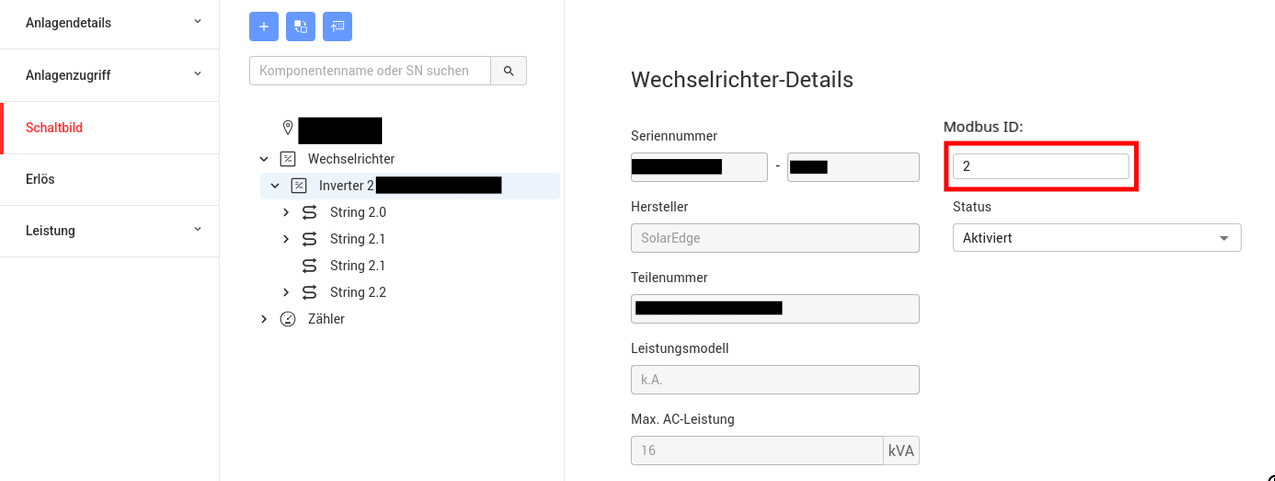This screenshot has width=1275, height=481.
Task: Collapse the Wechselrichter tree node
Action: tap(264, 159)
